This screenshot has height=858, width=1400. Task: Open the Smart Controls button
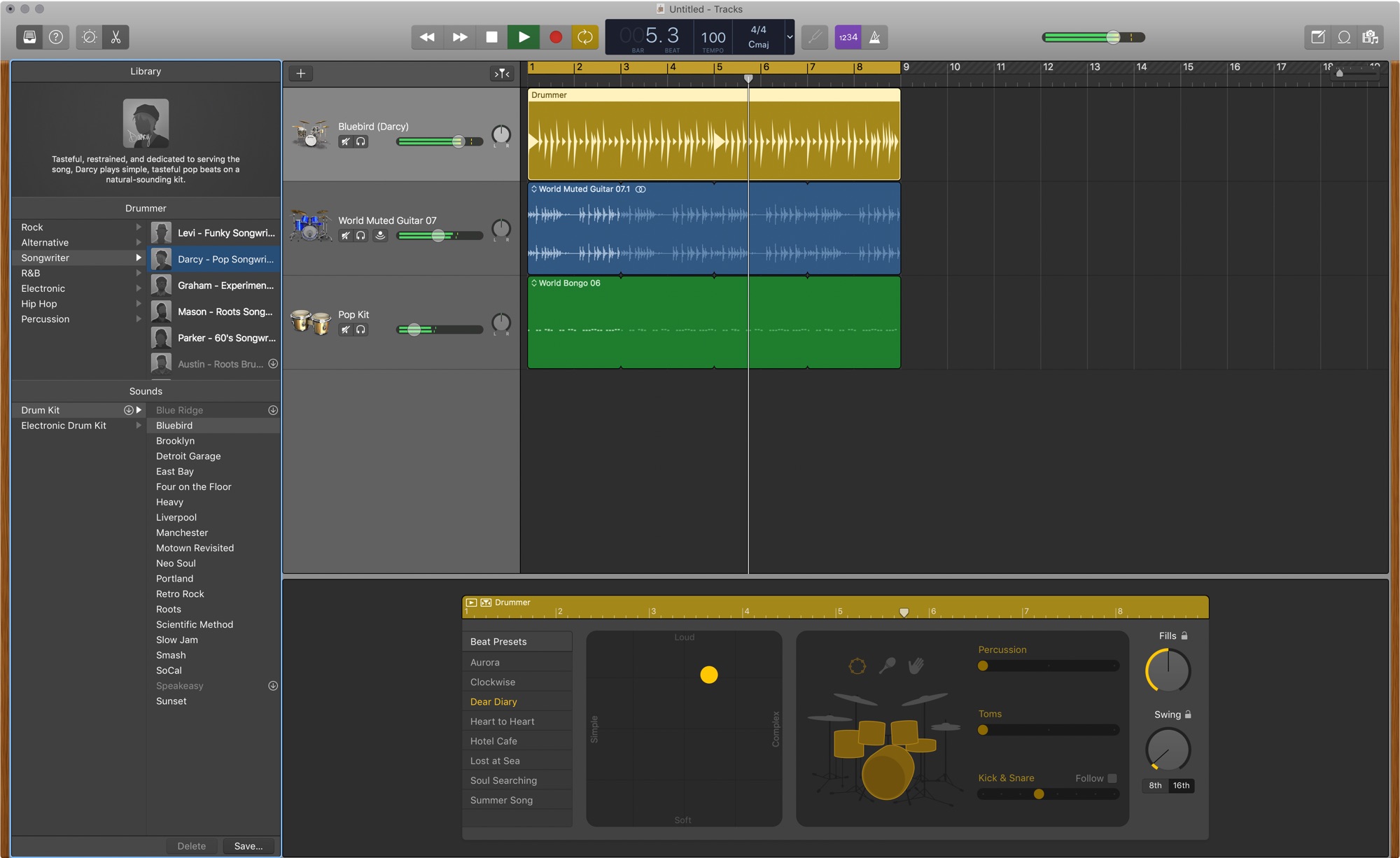point(89,37)
